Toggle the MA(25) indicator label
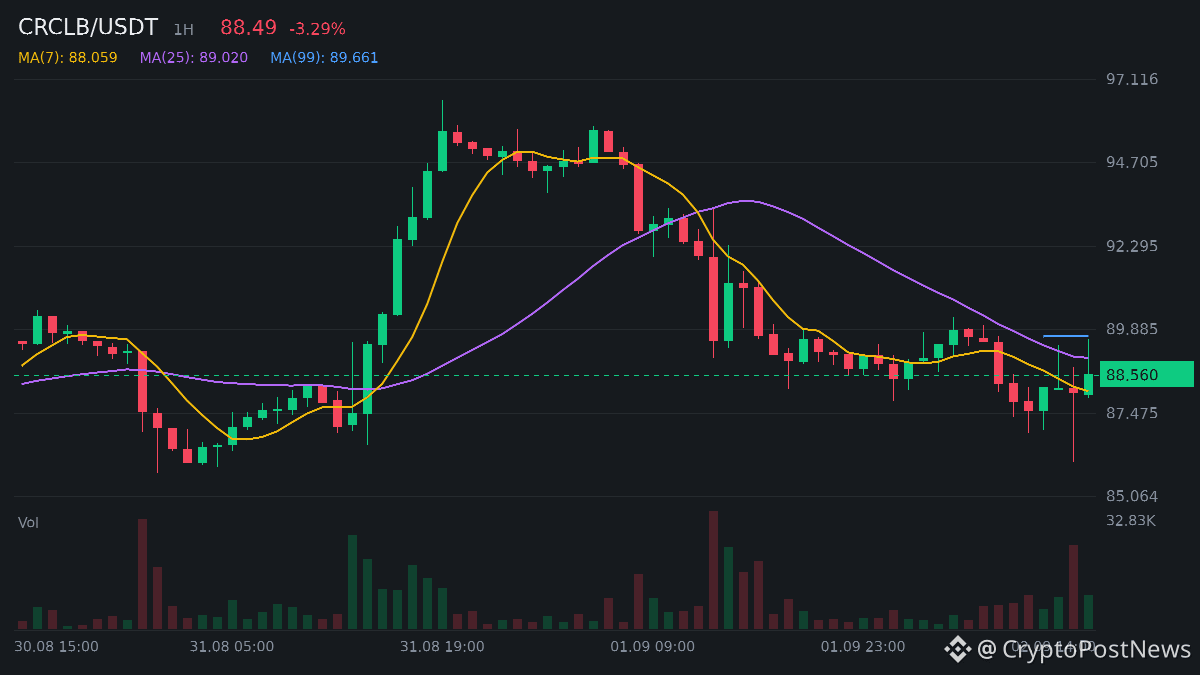 (x=194, y=58)
